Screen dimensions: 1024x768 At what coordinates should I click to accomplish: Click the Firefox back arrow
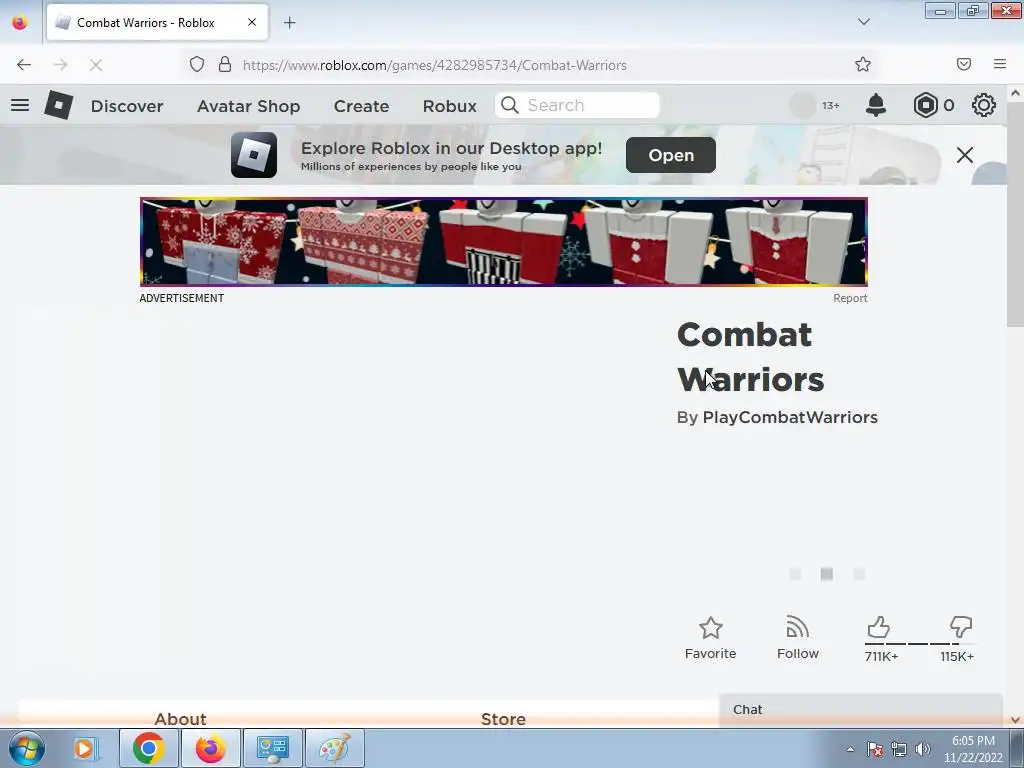(x=24, y=65)
